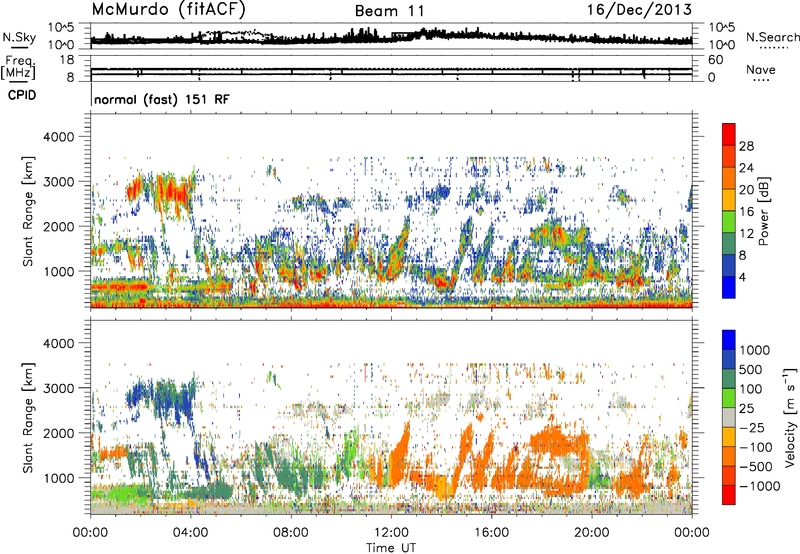Click the 'Velocity [m s-1]' colorbar label
This screenshot has width=800, height=554.
tap(790, 417)
